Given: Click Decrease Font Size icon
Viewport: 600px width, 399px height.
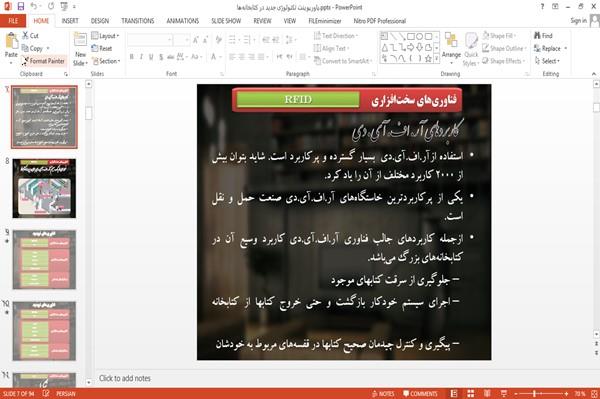Looking at the screenshot, I should pyautogui.click(x=205, y=40).
